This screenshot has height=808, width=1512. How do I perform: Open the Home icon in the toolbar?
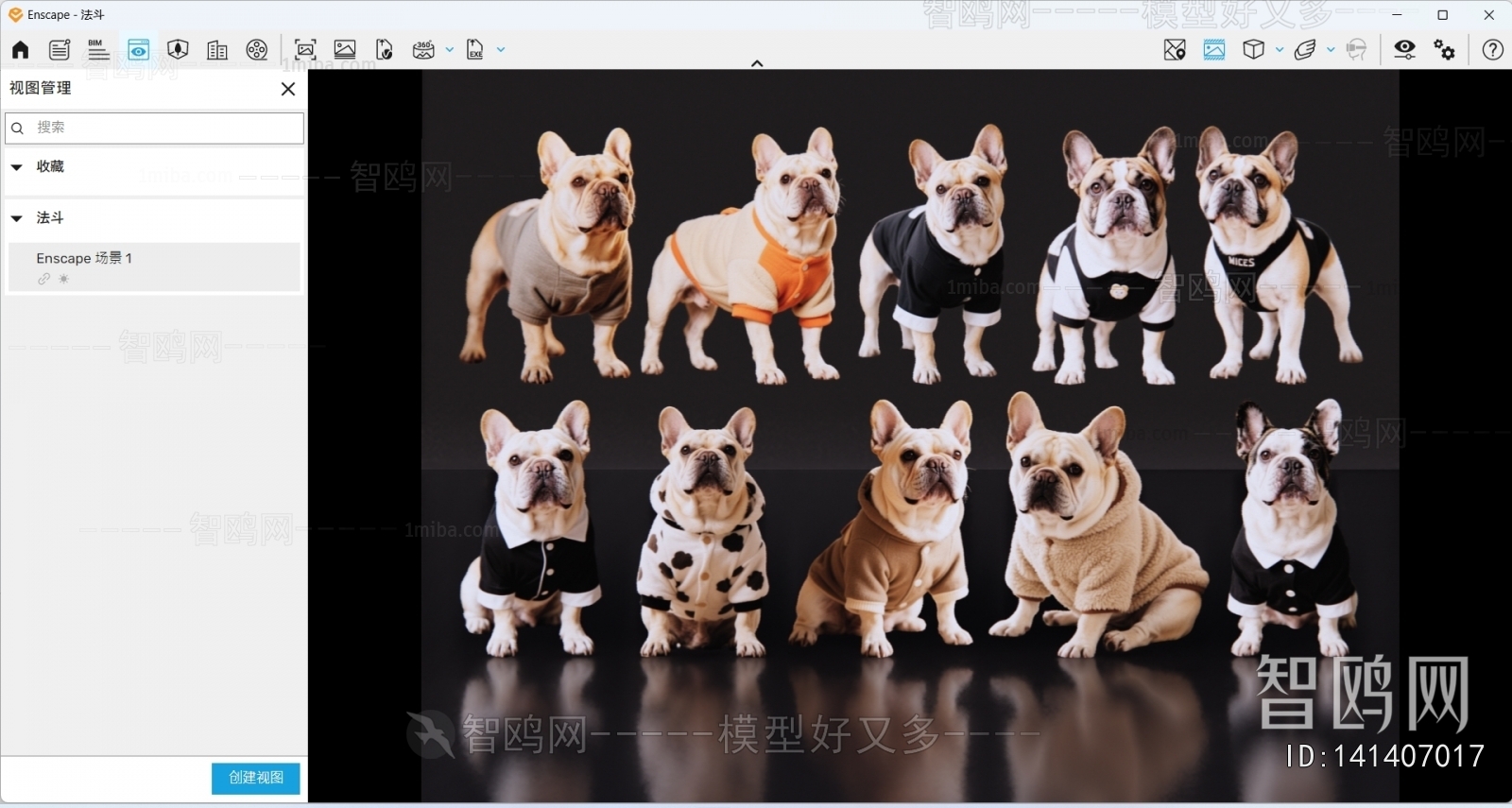point(20,50)
